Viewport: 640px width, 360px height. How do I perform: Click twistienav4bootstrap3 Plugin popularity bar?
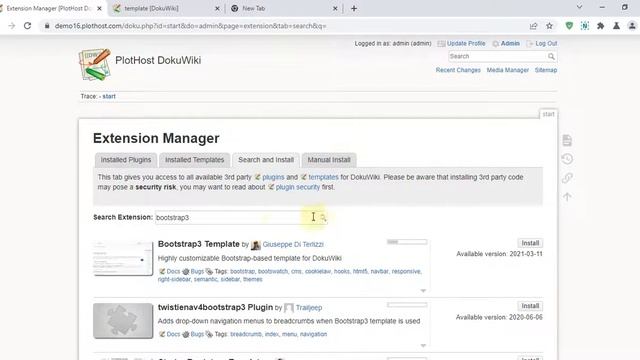[x=407, y=305]
